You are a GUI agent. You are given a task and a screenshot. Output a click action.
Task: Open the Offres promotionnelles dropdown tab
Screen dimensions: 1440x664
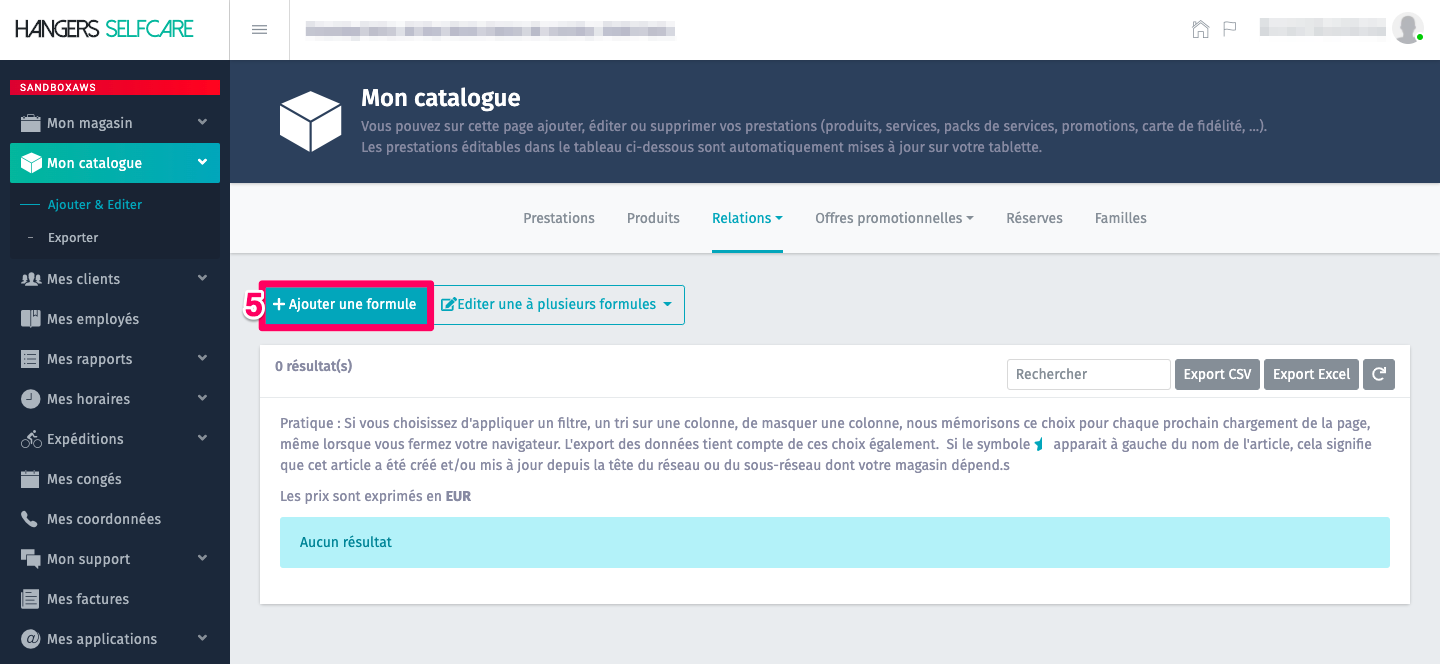(894, 218)
